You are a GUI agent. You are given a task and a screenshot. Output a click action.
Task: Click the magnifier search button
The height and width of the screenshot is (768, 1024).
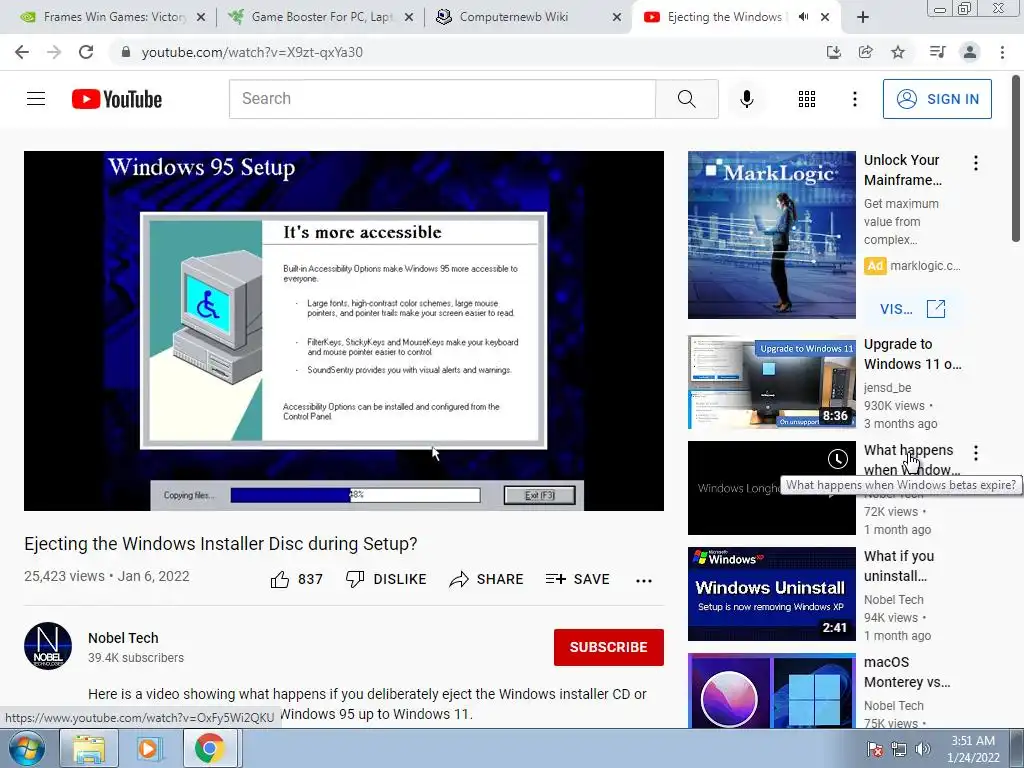click(686, 99)
